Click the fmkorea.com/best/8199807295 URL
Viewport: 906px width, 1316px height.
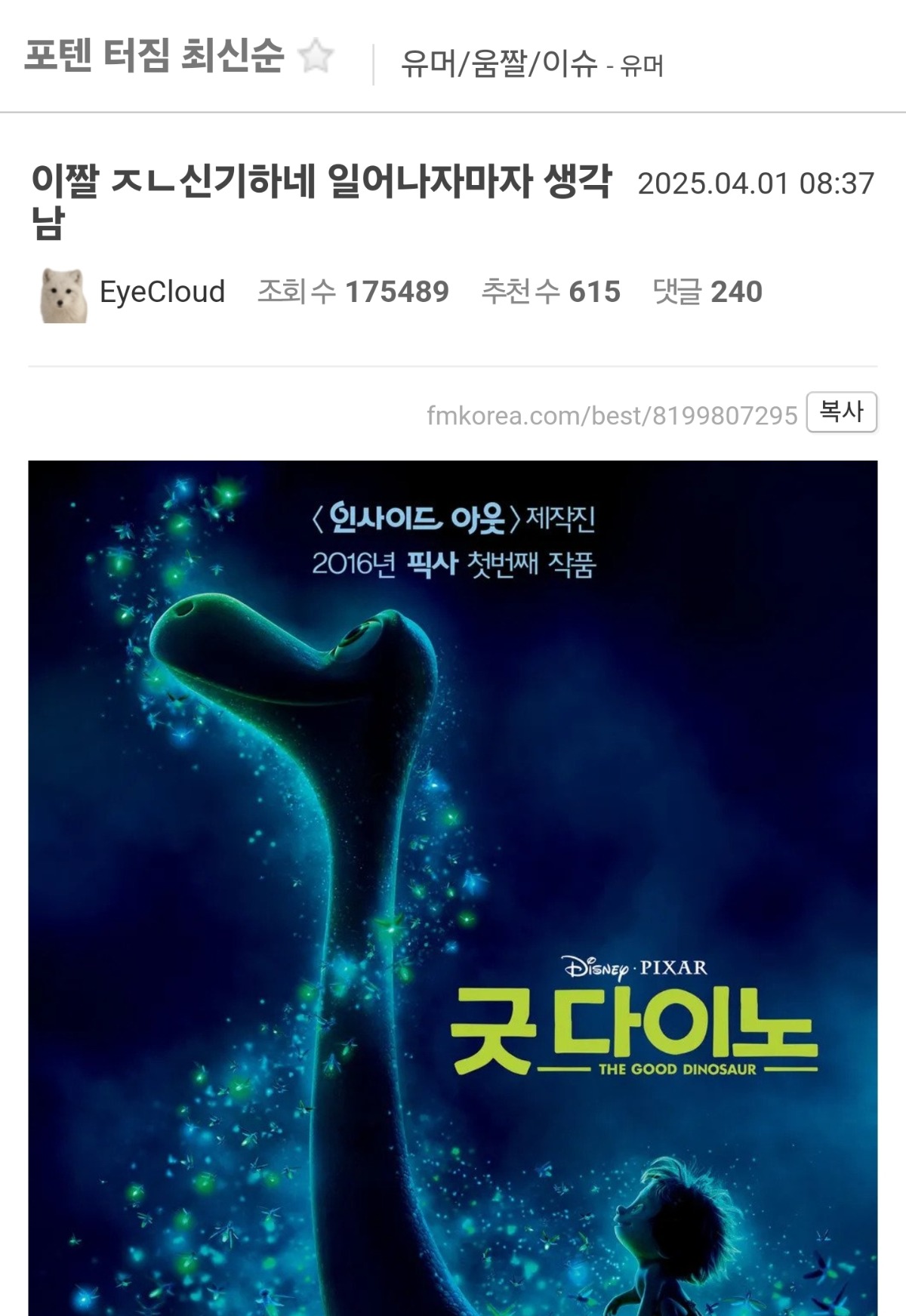coord(612,415)
